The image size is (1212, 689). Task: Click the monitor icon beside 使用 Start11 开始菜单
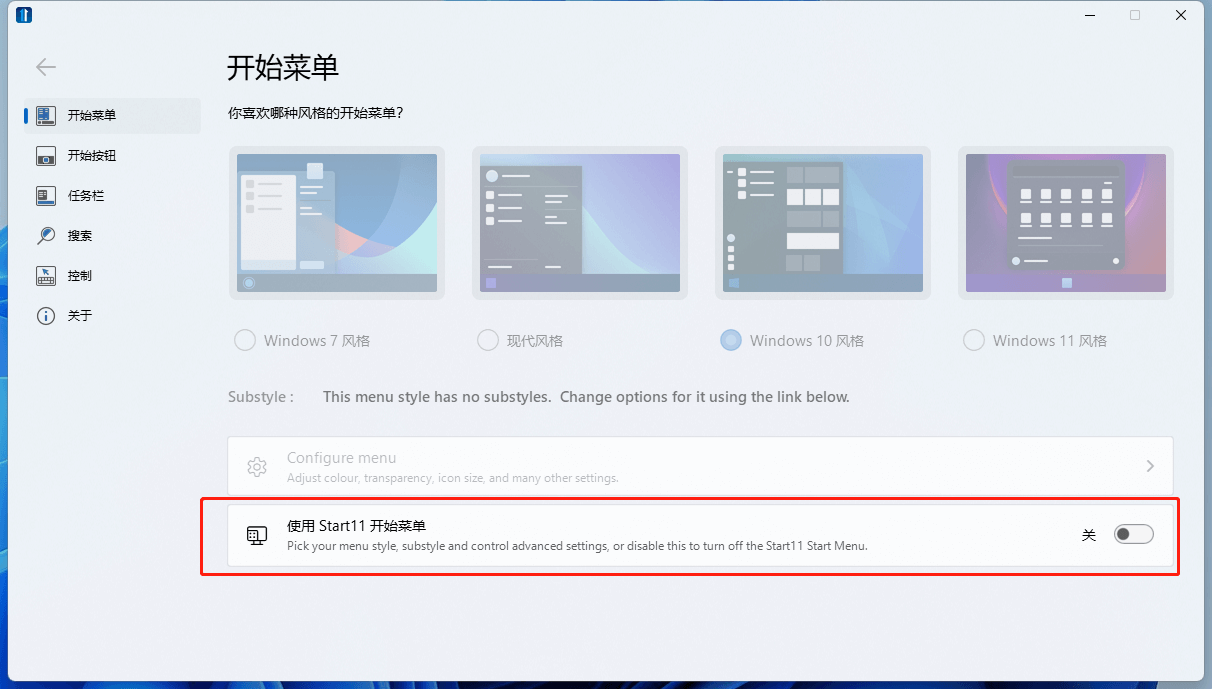(x=257, y=533)
